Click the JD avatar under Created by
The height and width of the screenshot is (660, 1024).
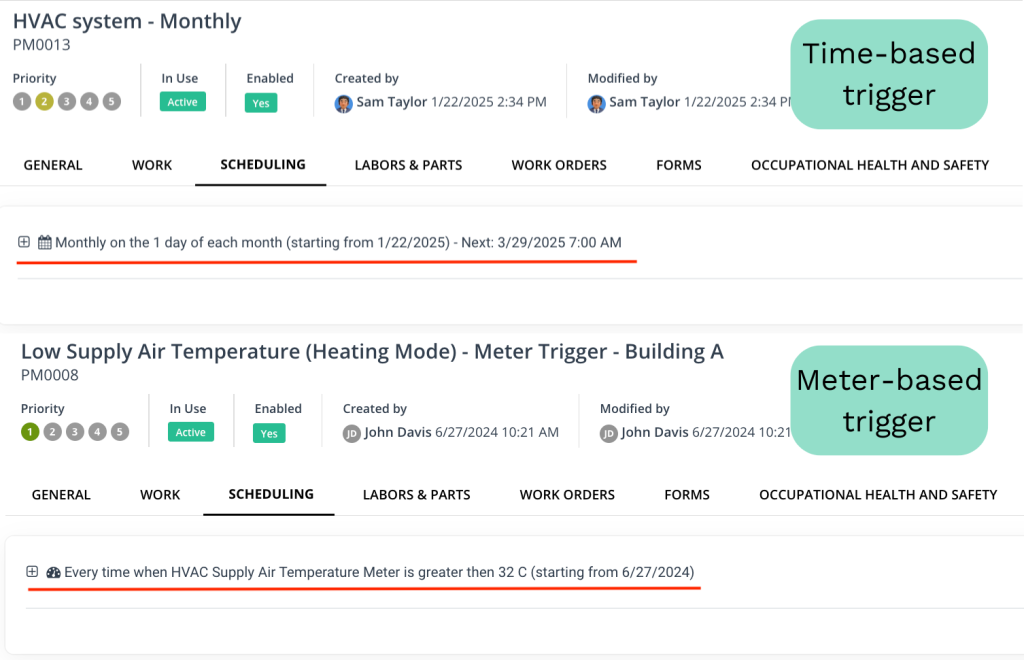coord(351,433)
